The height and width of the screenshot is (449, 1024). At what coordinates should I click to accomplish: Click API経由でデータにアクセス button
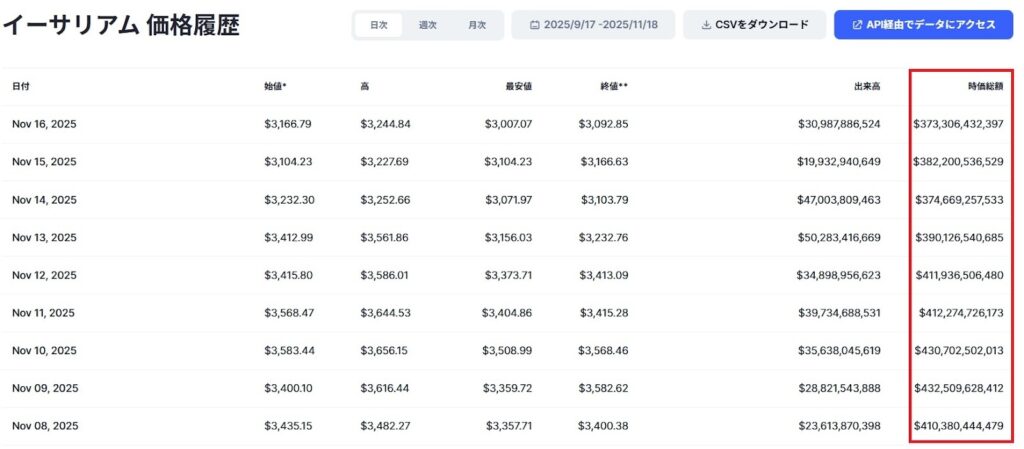923,25
